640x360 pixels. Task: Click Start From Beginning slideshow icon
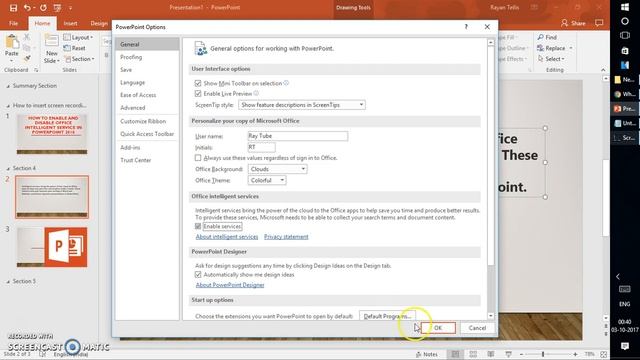click(58, 8)
